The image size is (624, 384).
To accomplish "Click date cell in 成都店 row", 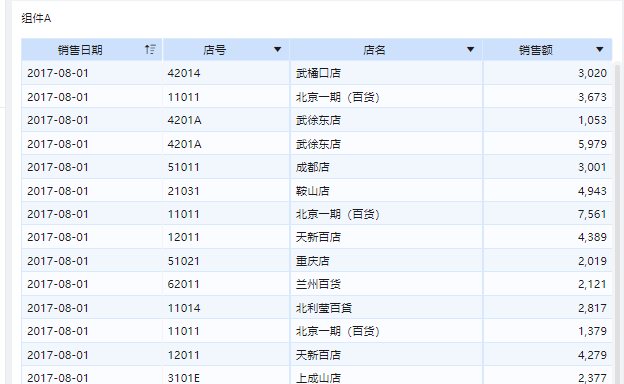I will click(92, 167).
